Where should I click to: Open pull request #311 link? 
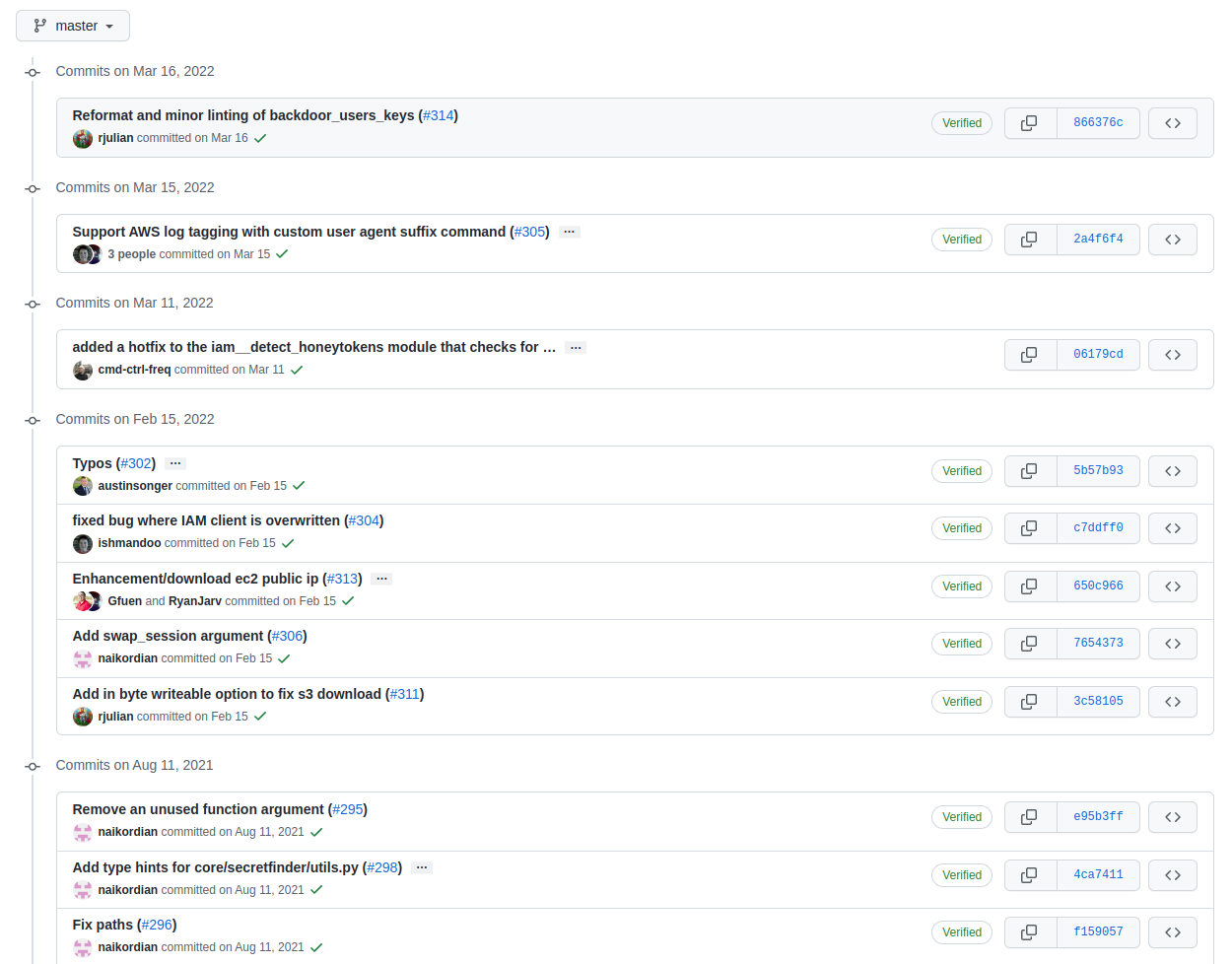pyautogui.click(x=405, y=694)
